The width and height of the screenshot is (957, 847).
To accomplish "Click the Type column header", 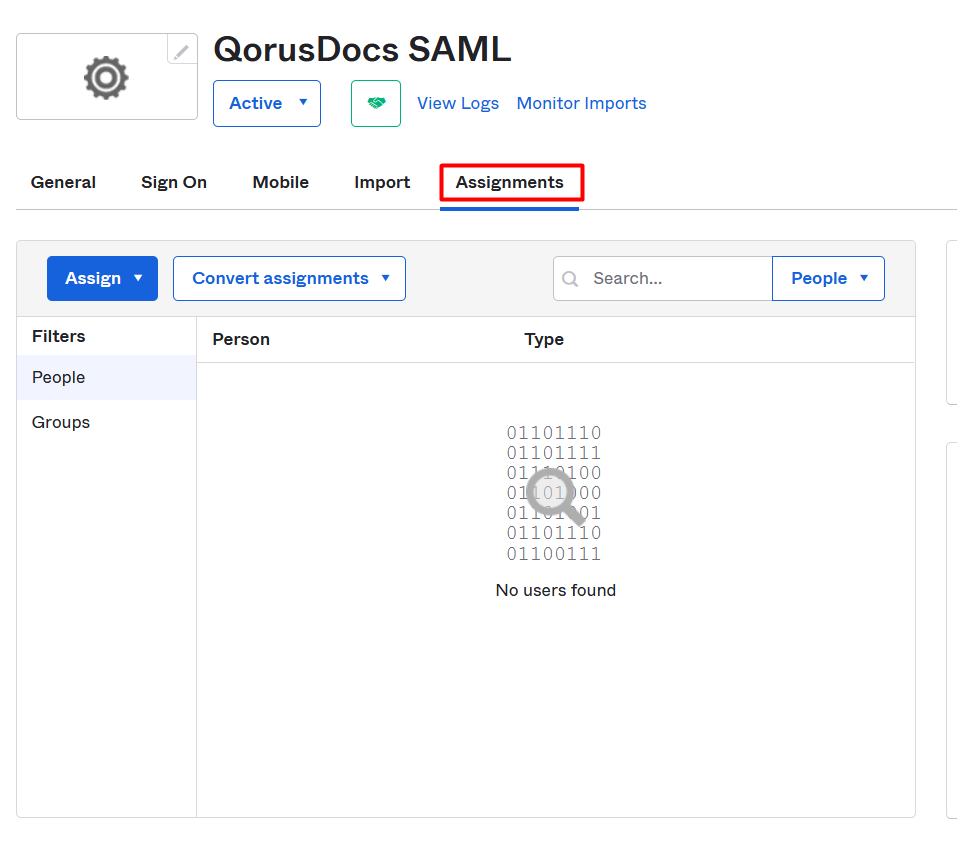I will (544, 340).
